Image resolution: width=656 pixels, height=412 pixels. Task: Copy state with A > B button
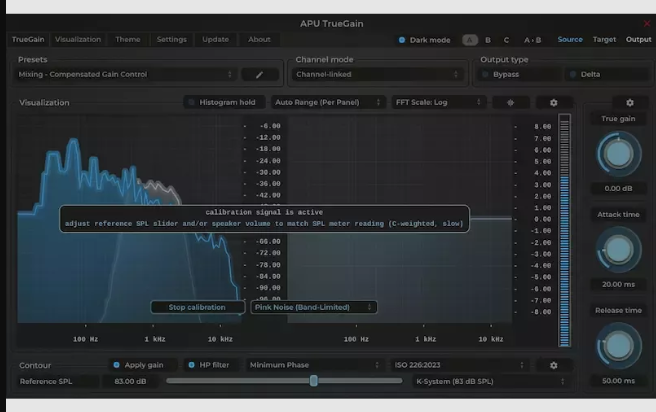point(533,40)
